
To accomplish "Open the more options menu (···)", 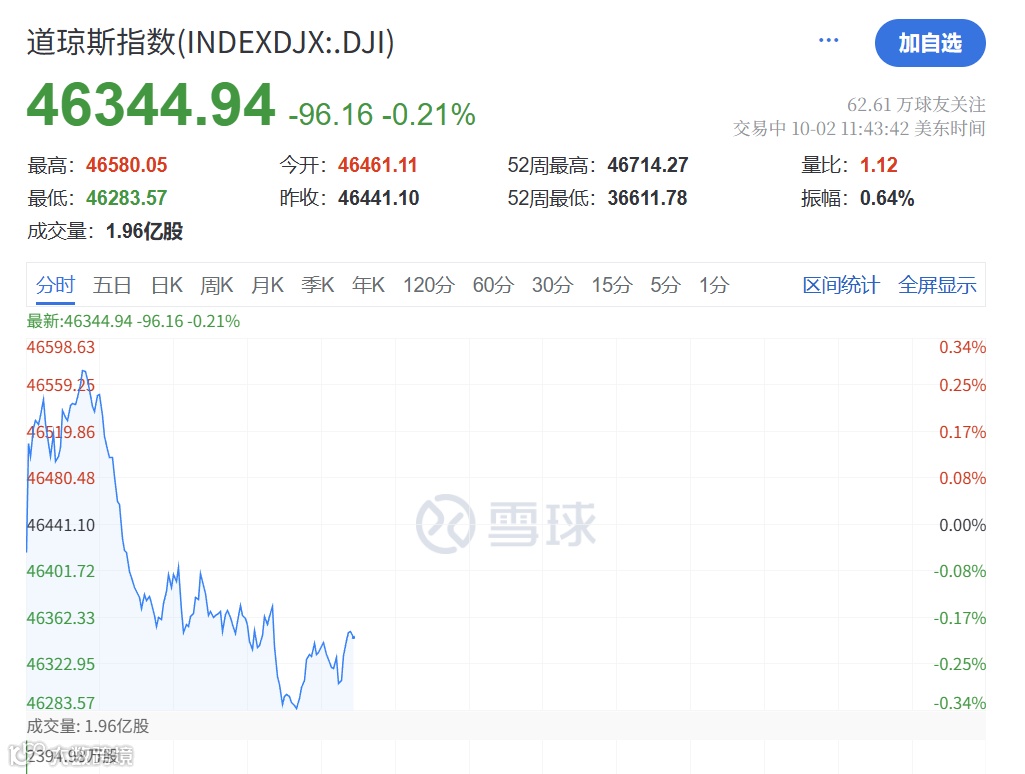I will [828, 40].
